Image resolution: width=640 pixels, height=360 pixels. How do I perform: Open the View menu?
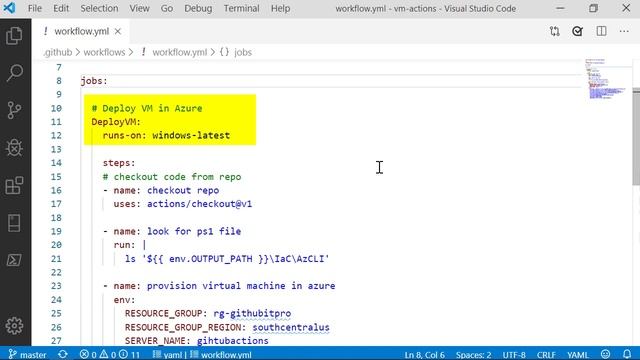[x=139, y=8]
